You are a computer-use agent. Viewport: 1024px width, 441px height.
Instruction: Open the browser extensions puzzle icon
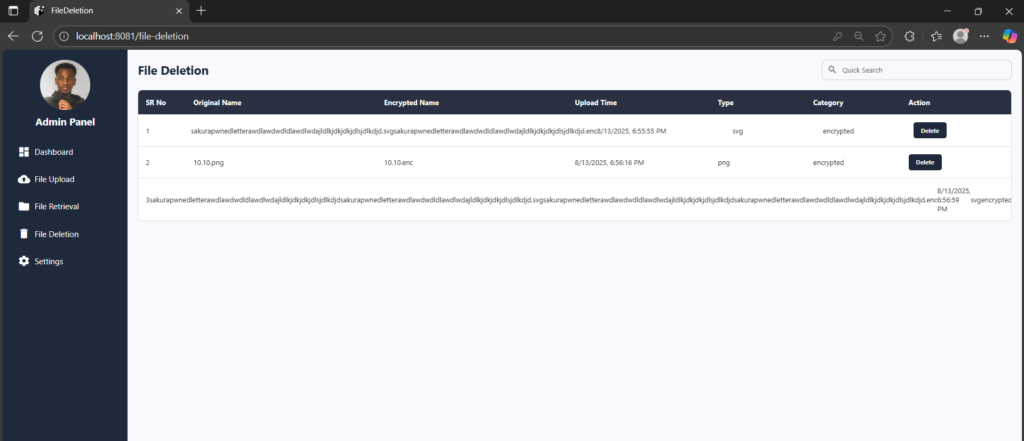click(x=909, y=37)
